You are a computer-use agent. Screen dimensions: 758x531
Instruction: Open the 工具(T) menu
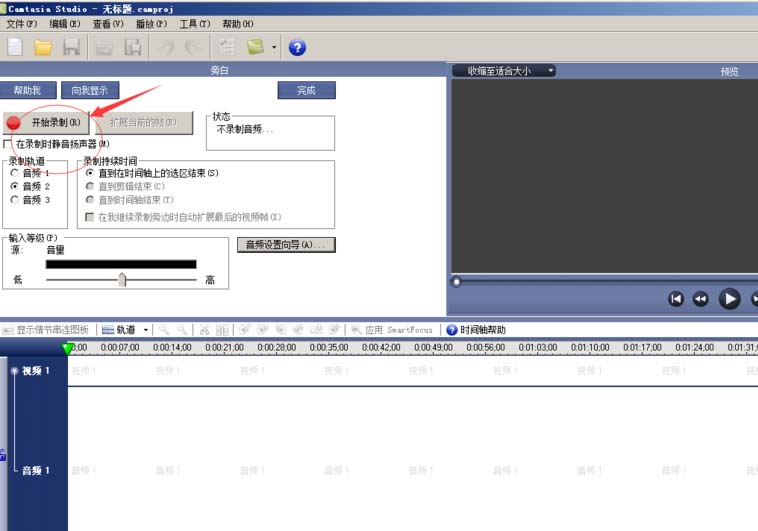coord(195,24)
